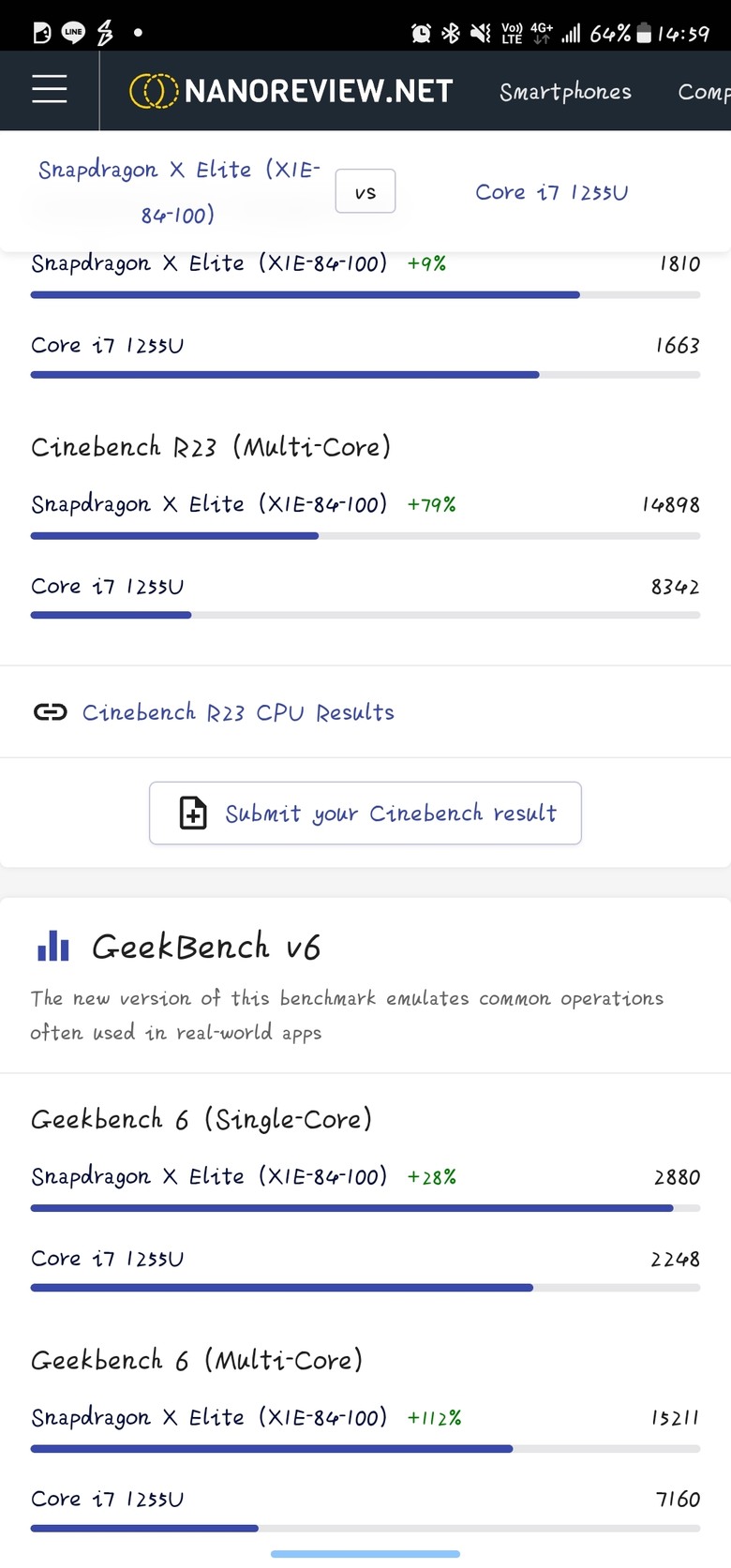
Task: Open the Cinebench R23 CPU Results link
Action: tap(238, 712)
